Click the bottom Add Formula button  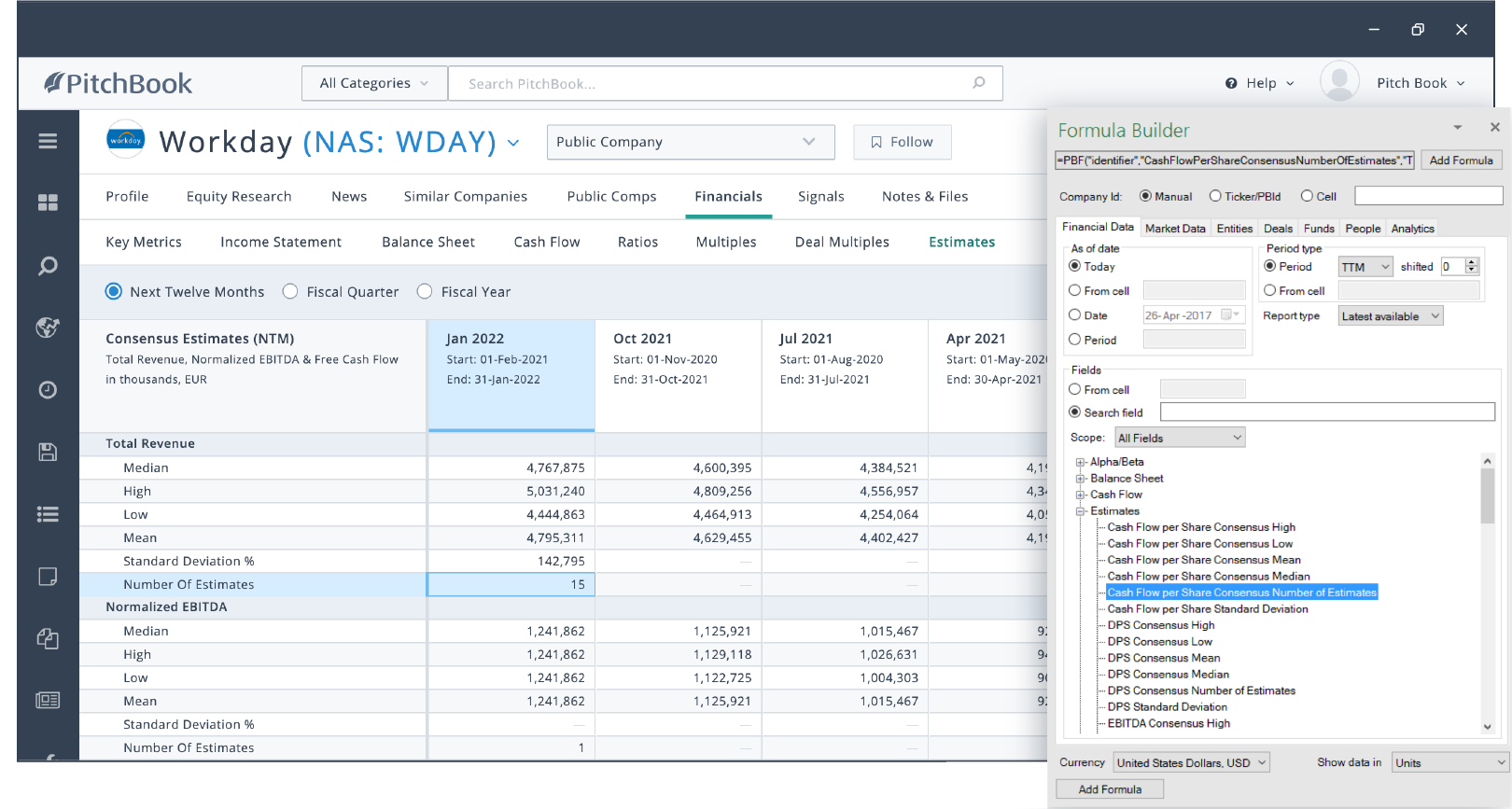point(1110,789)
